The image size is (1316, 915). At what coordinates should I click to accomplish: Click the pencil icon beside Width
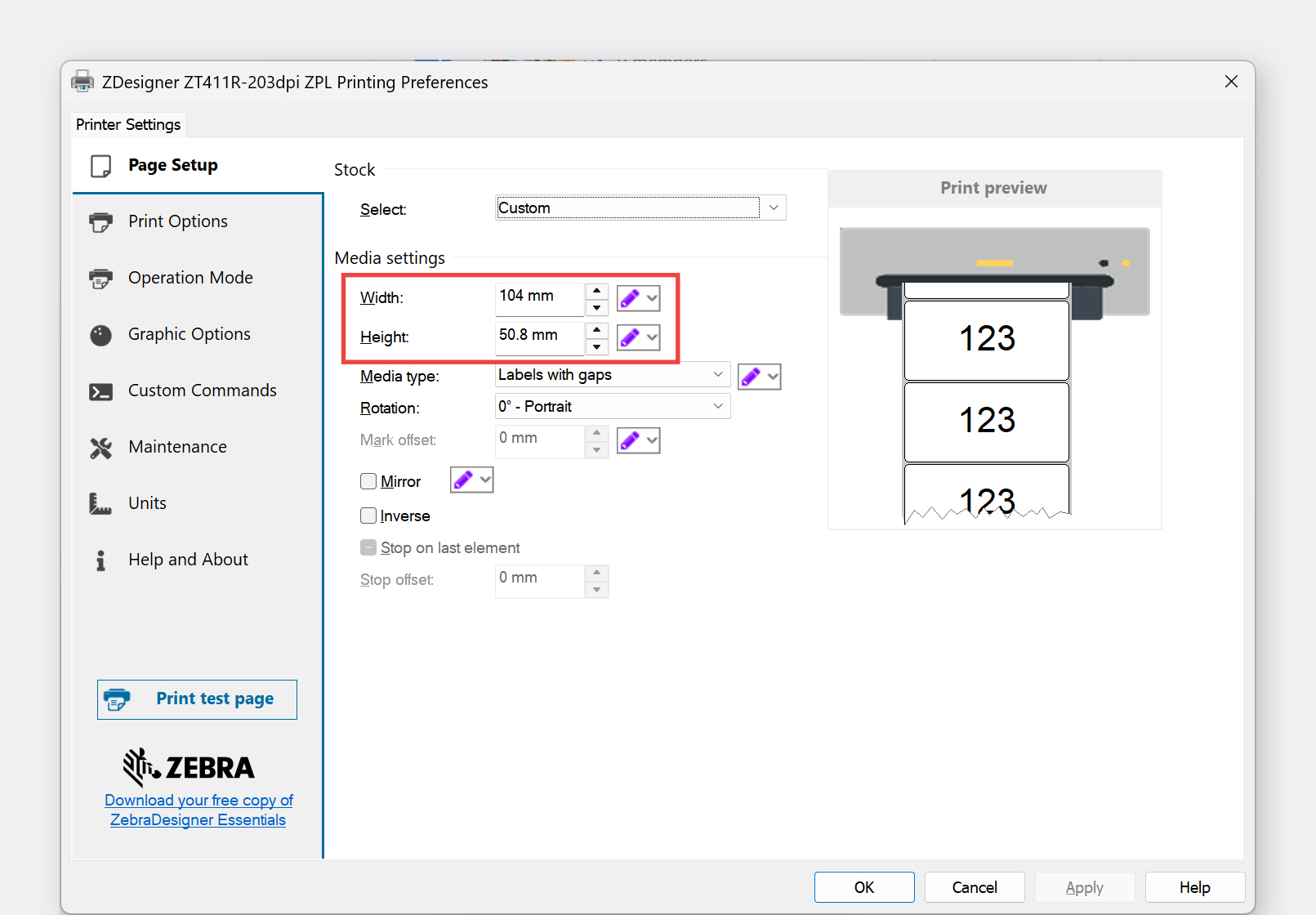pyautogui.click(x=630, y=298)
